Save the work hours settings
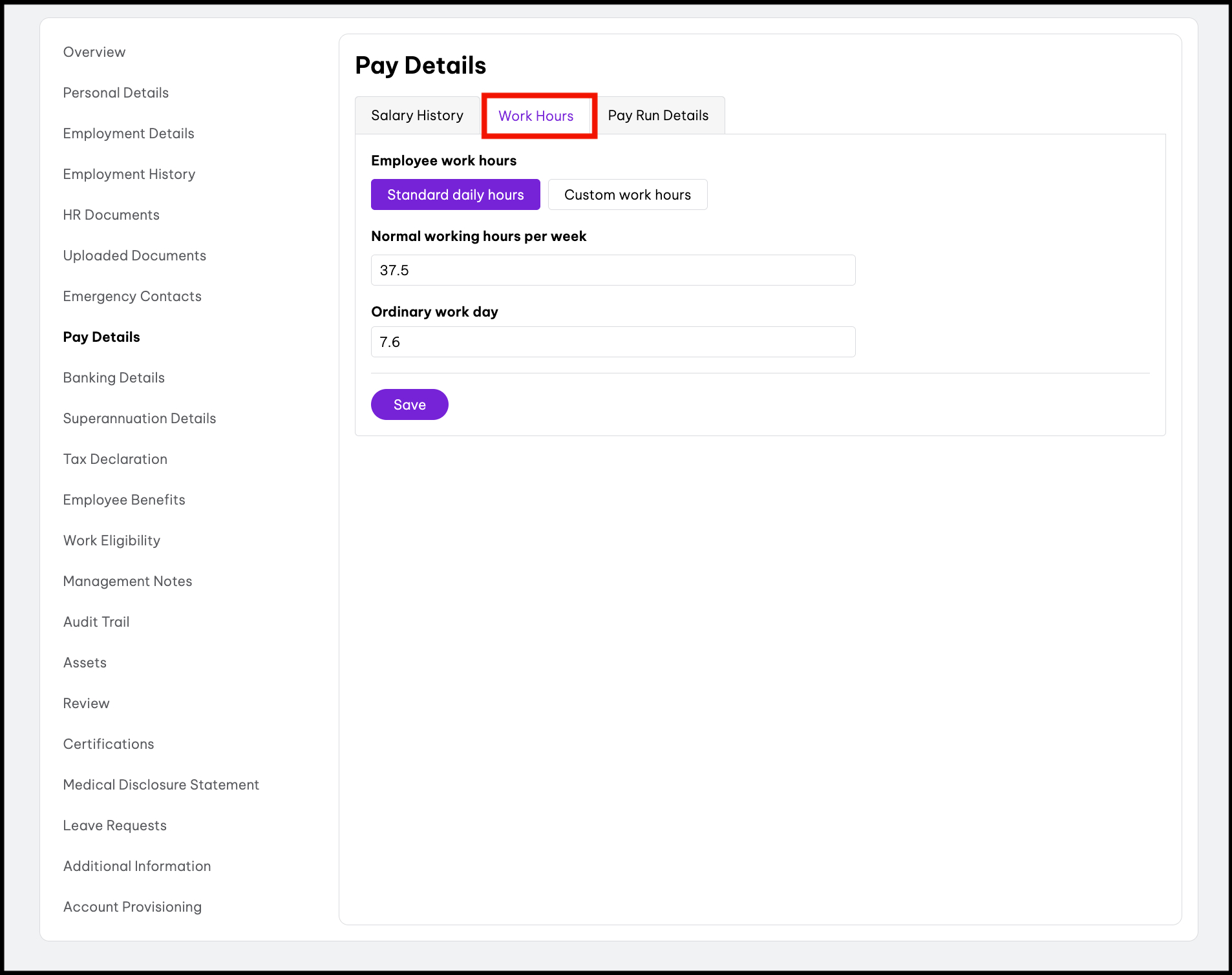 tap(410, 404)
